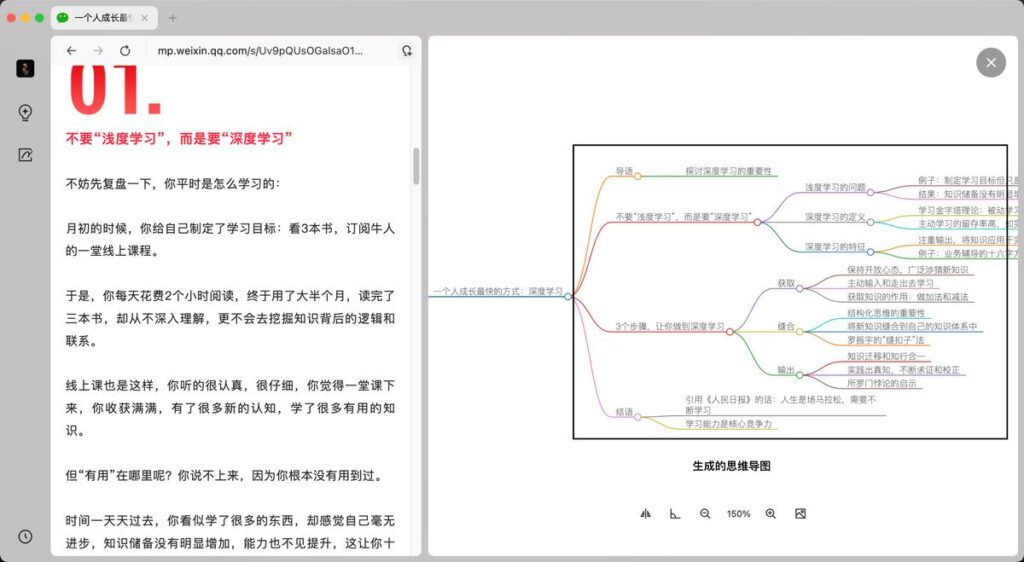Viewport: 1024px width, 562px height.
Task: Close the mind map preview panel
Action: click(x=990, y=63)
